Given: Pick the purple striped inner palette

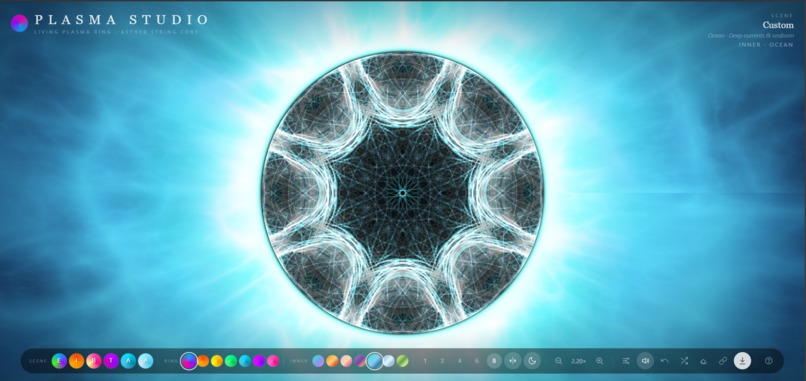Looking at the screenshot, I should click(360, 361).
